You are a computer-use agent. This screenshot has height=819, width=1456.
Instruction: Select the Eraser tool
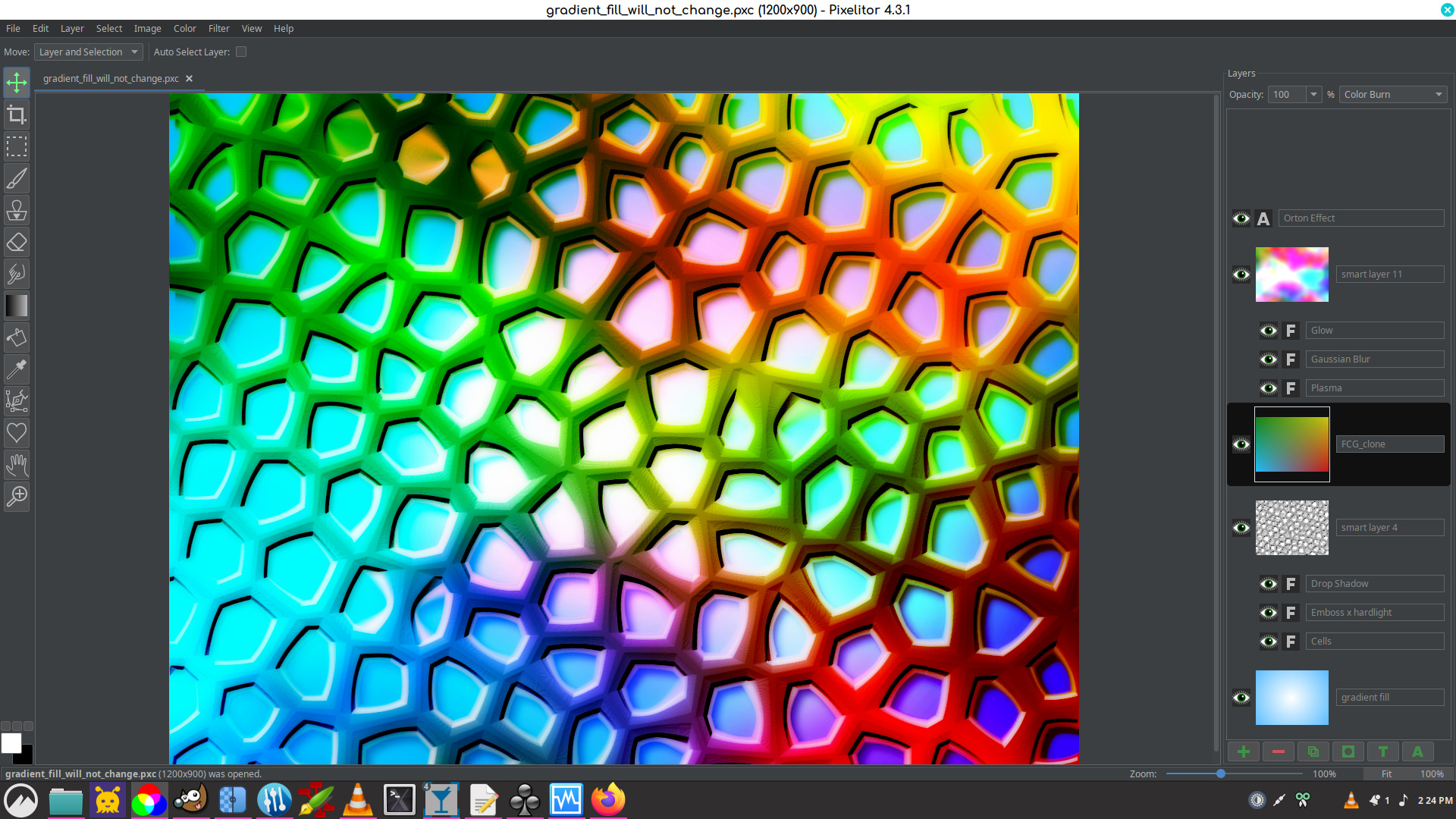click(17, 242)
